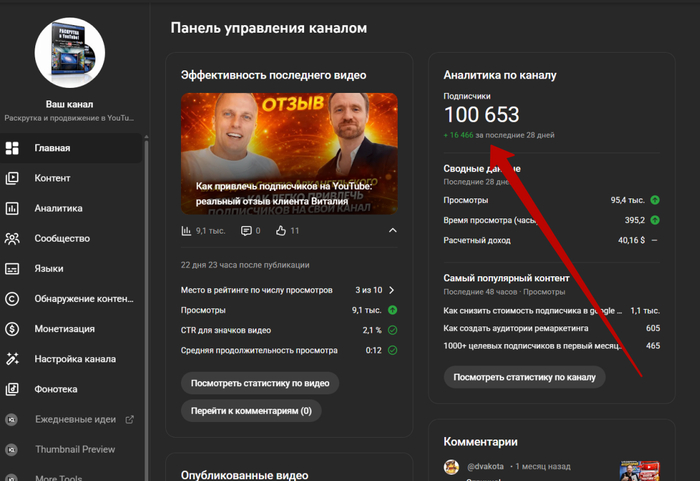Click the Ваш канал label
The image size is (700, 481).
[x=70, y=104]
